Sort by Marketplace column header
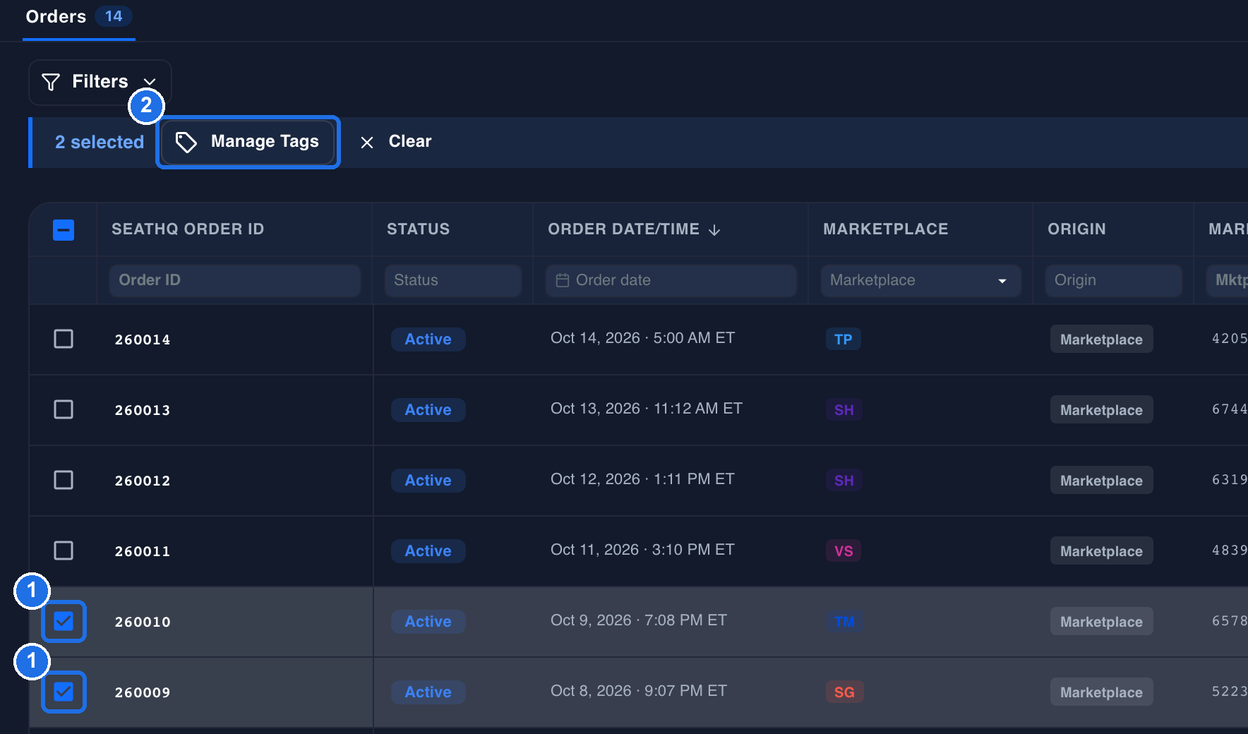 pos(886,229)
